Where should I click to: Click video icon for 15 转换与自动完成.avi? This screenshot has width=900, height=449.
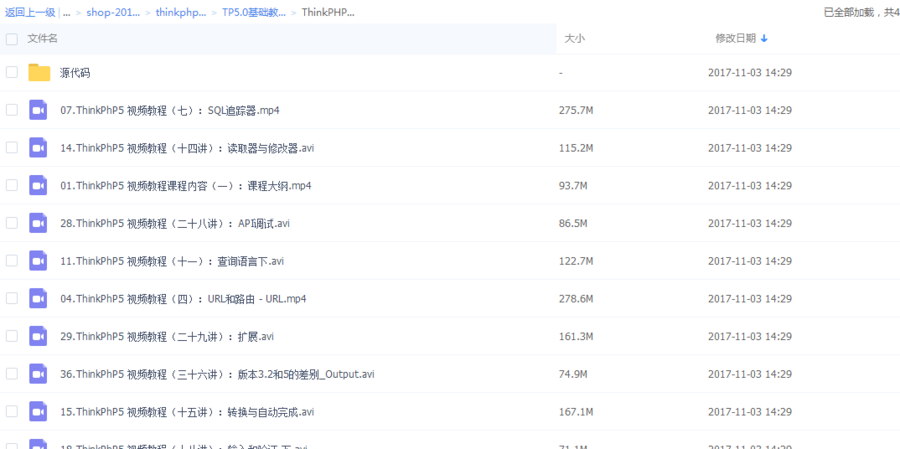click(x=38, y=412)
